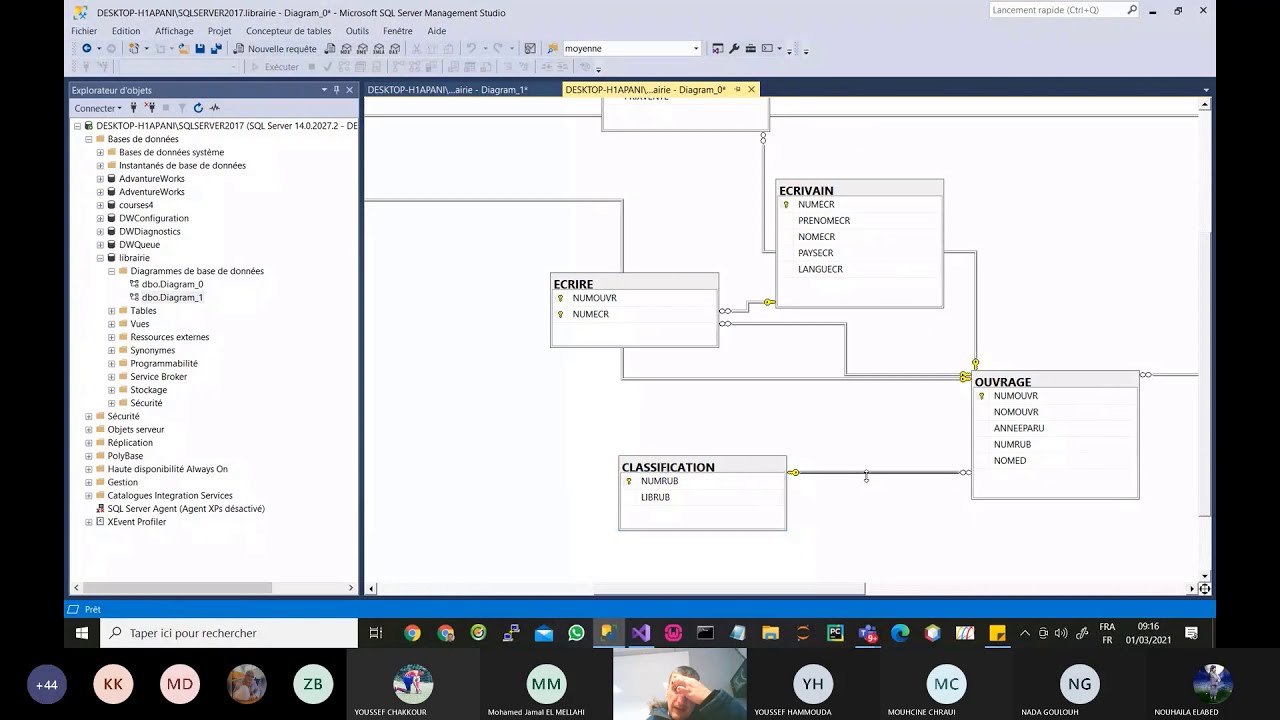Click the Nouvelle requête button

[274, 49]
